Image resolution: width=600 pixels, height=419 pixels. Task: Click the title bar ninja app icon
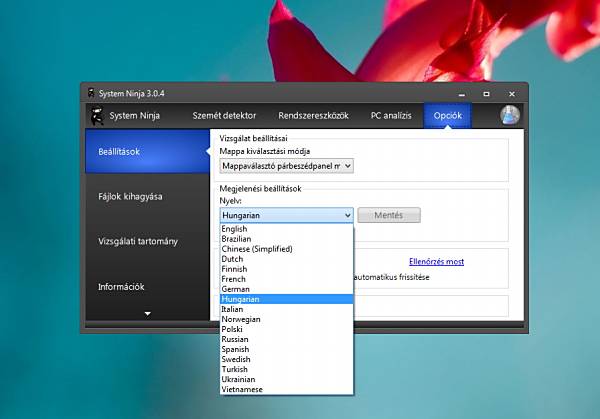tap(91, 93)
